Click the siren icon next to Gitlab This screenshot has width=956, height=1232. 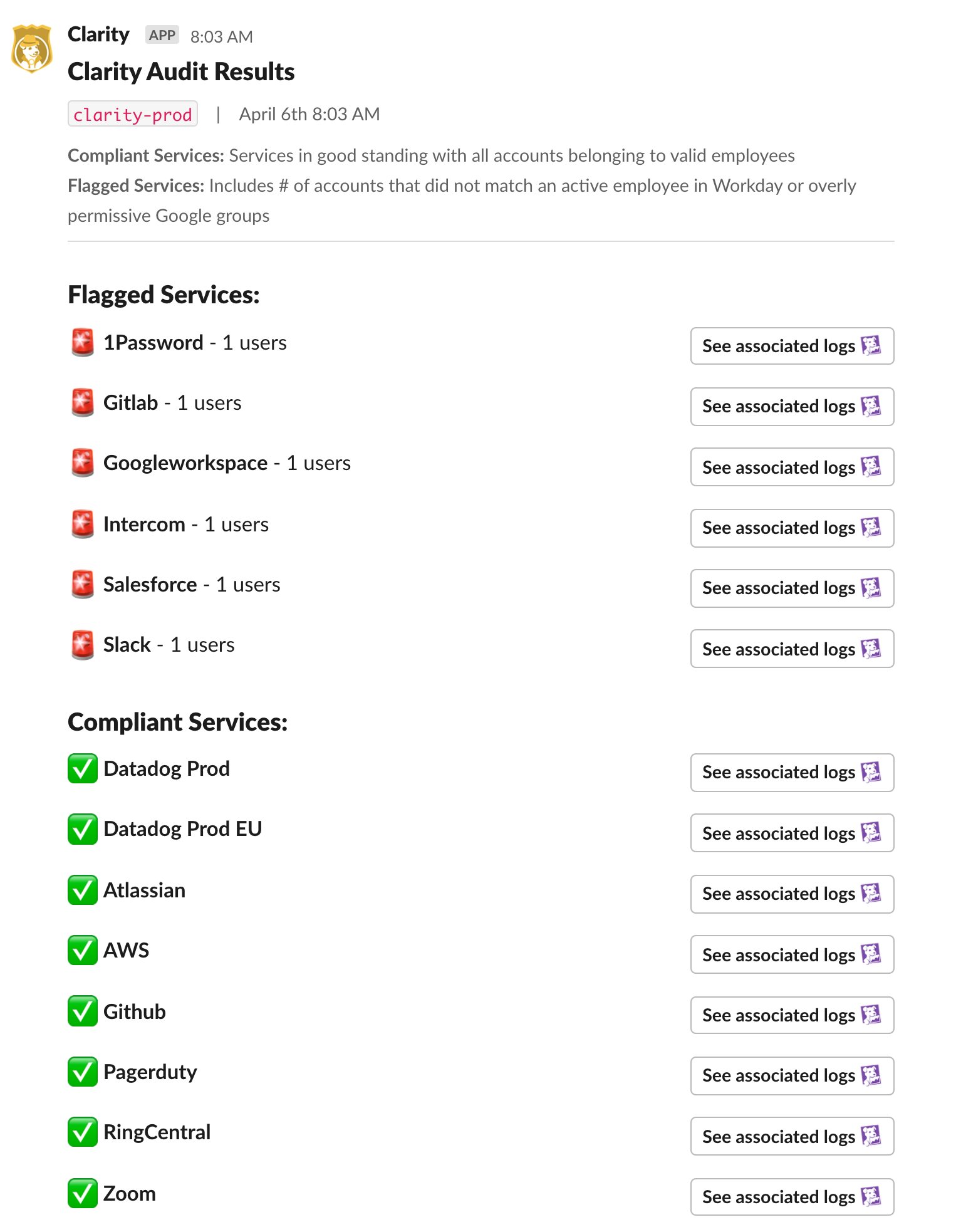(x=82, y=402)
